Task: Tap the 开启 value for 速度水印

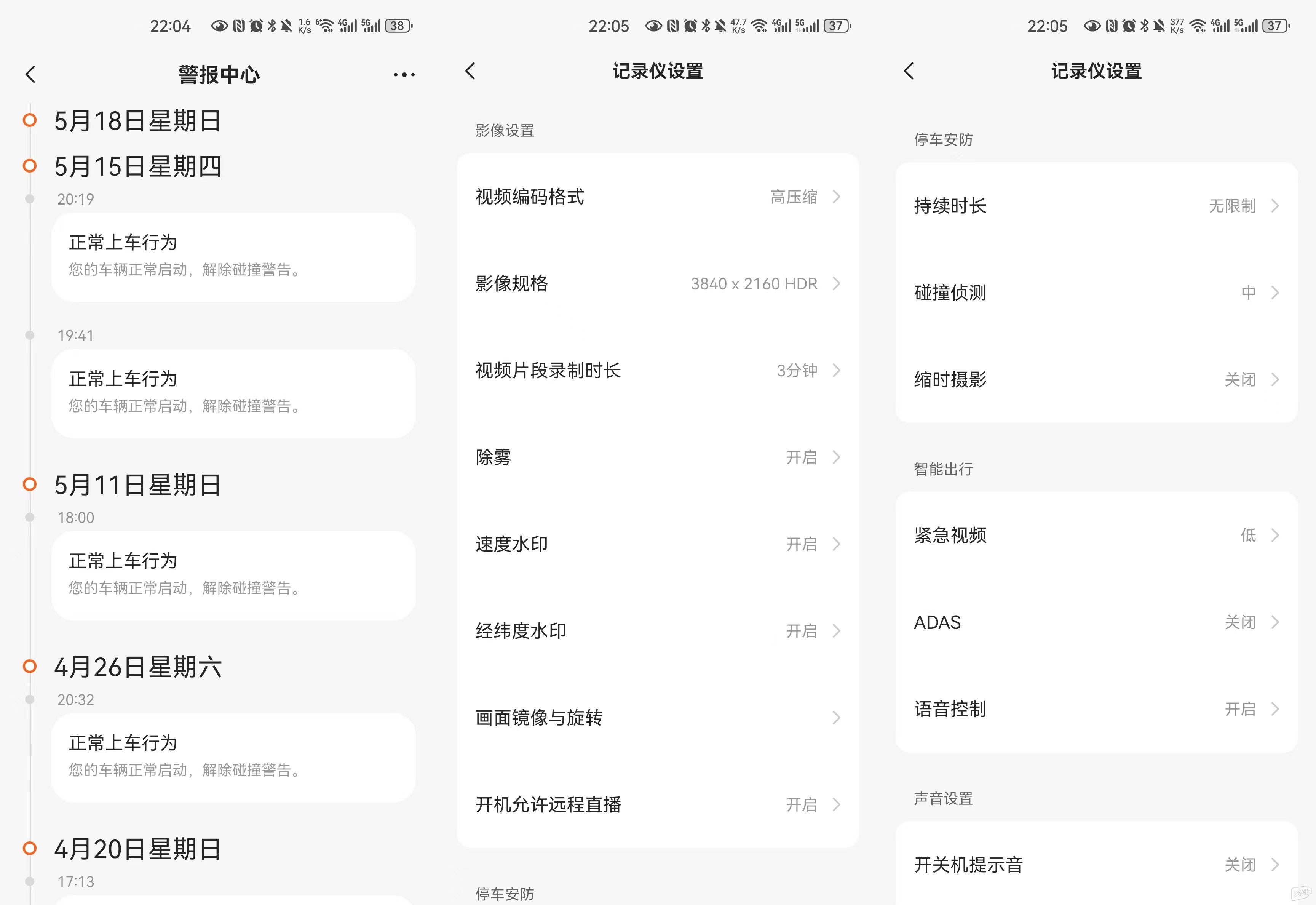Action: click(x=802, y=544)
